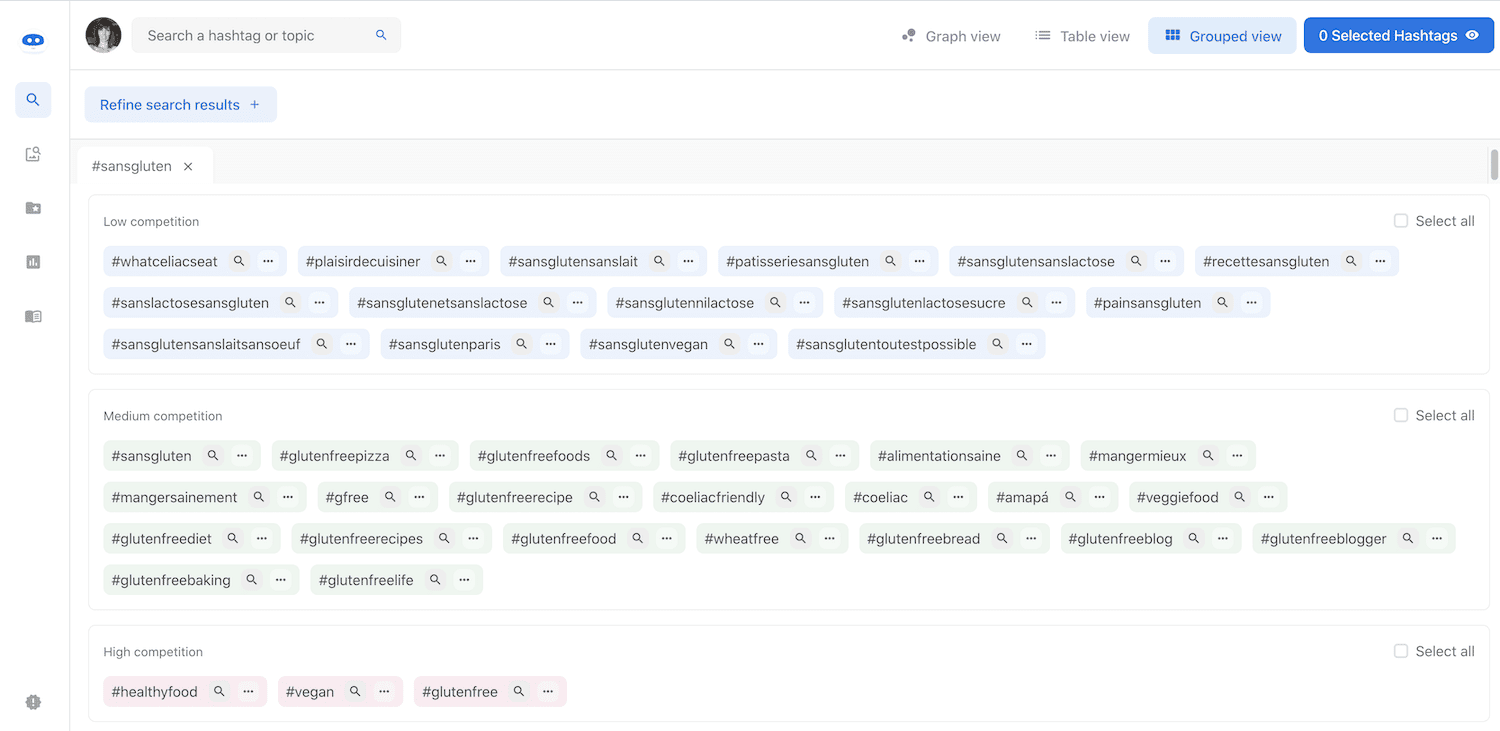Switch to Grouped view
Screen dimensions: 1500x731
1222,36
